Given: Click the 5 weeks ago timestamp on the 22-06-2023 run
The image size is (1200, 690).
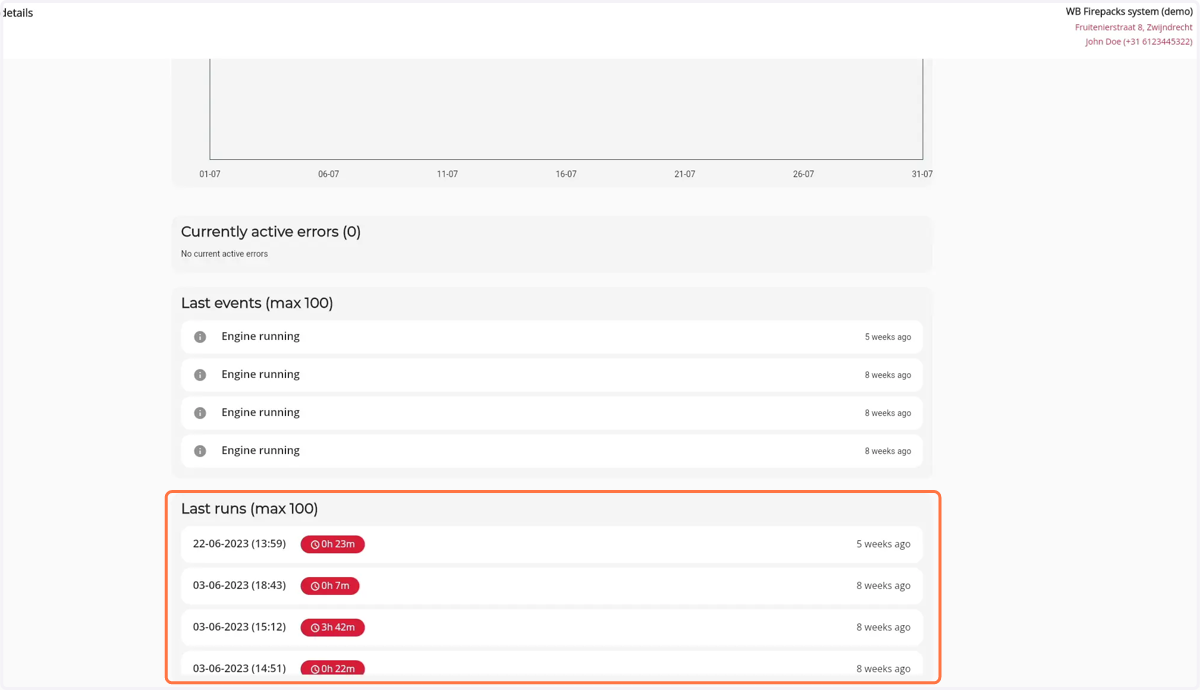Looking at the screenshot, I should (x=883, y=544).
